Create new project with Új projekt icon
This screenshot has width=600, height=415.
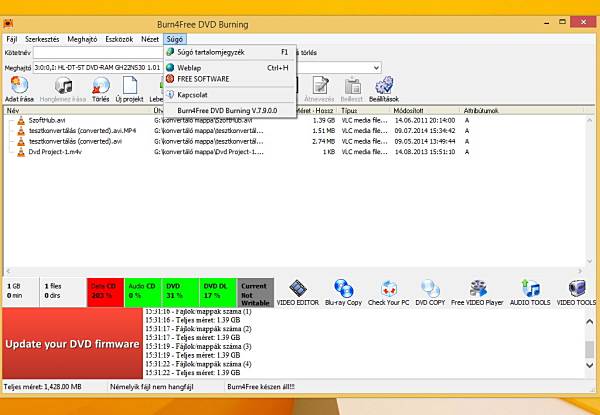point(130,89)
